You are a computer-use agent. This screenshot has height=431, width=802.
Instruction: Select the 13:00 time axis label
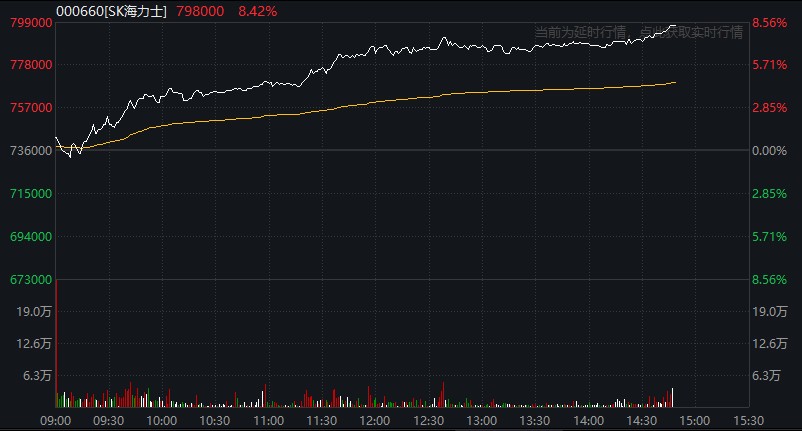pos(482,421)
